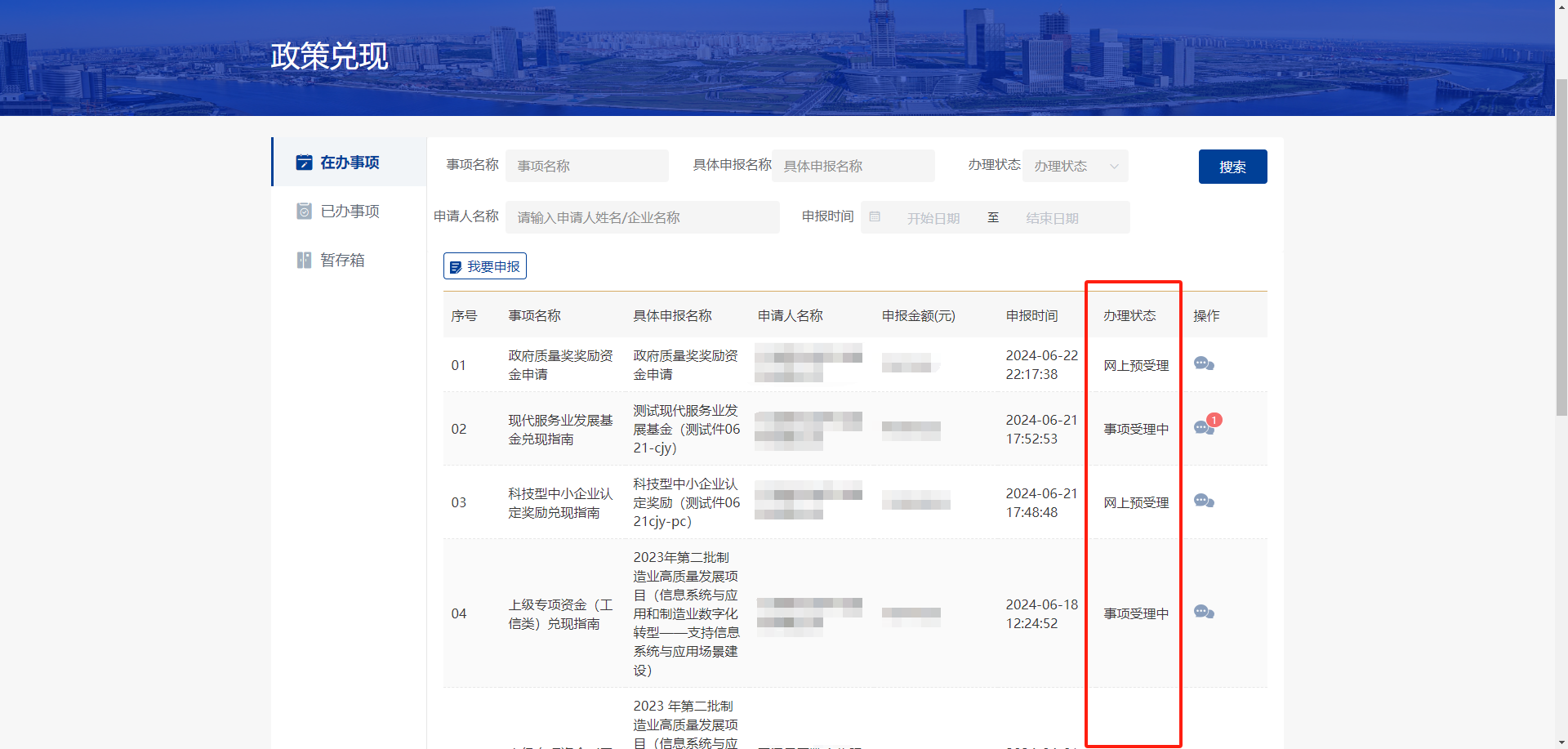Viewport: 1568px width, 749px height.
Task: Open message icon with badge for row 02
Action: point(1204,428)
